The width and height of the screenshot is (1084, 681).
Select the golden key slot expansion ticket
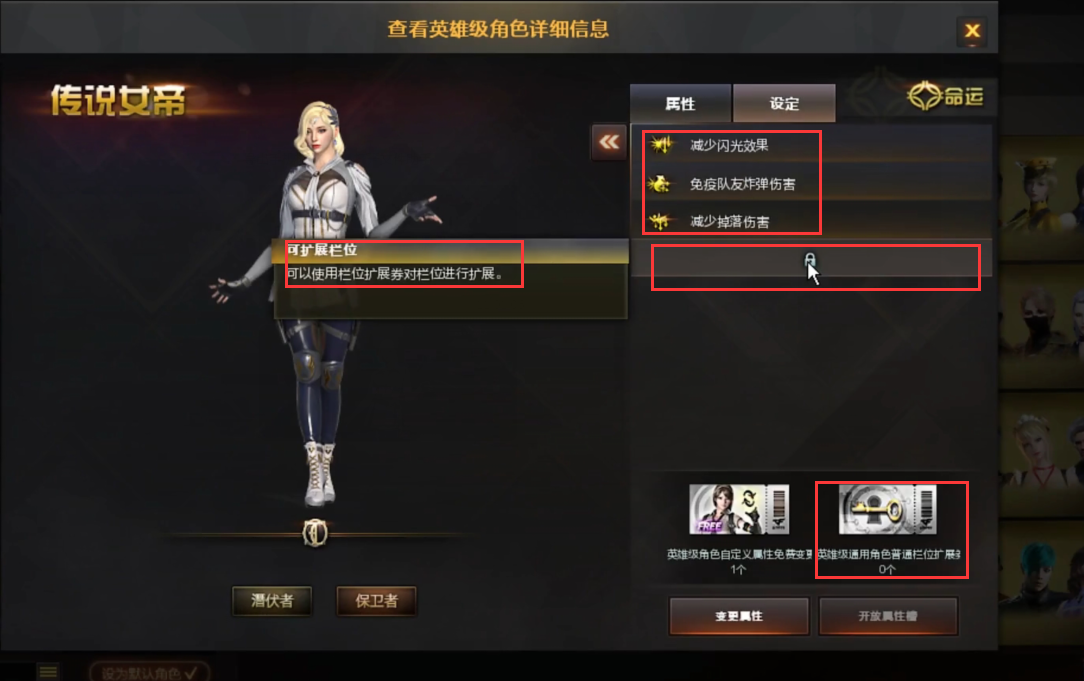887,510
